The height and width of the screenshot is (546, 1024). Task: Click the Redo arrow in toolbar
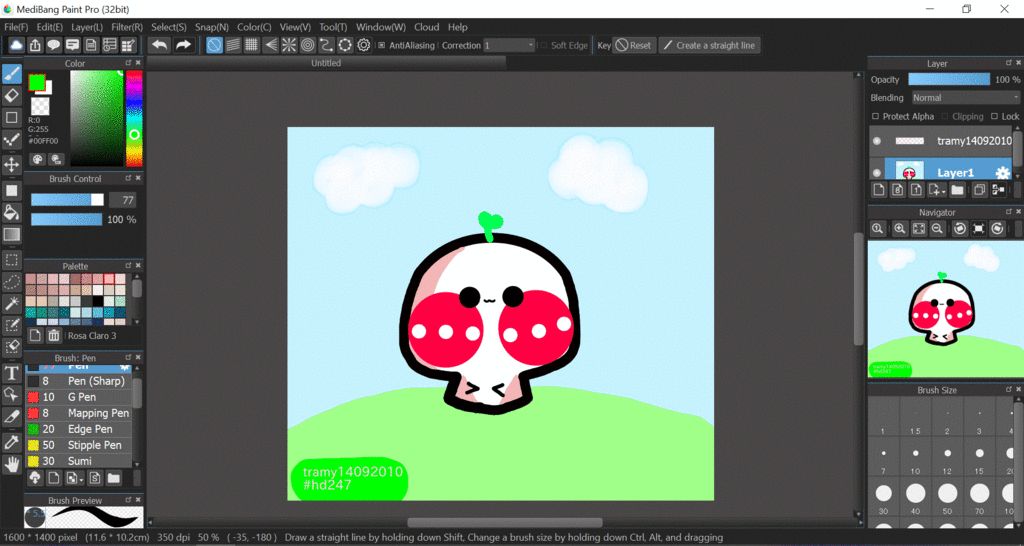[184, 45]
